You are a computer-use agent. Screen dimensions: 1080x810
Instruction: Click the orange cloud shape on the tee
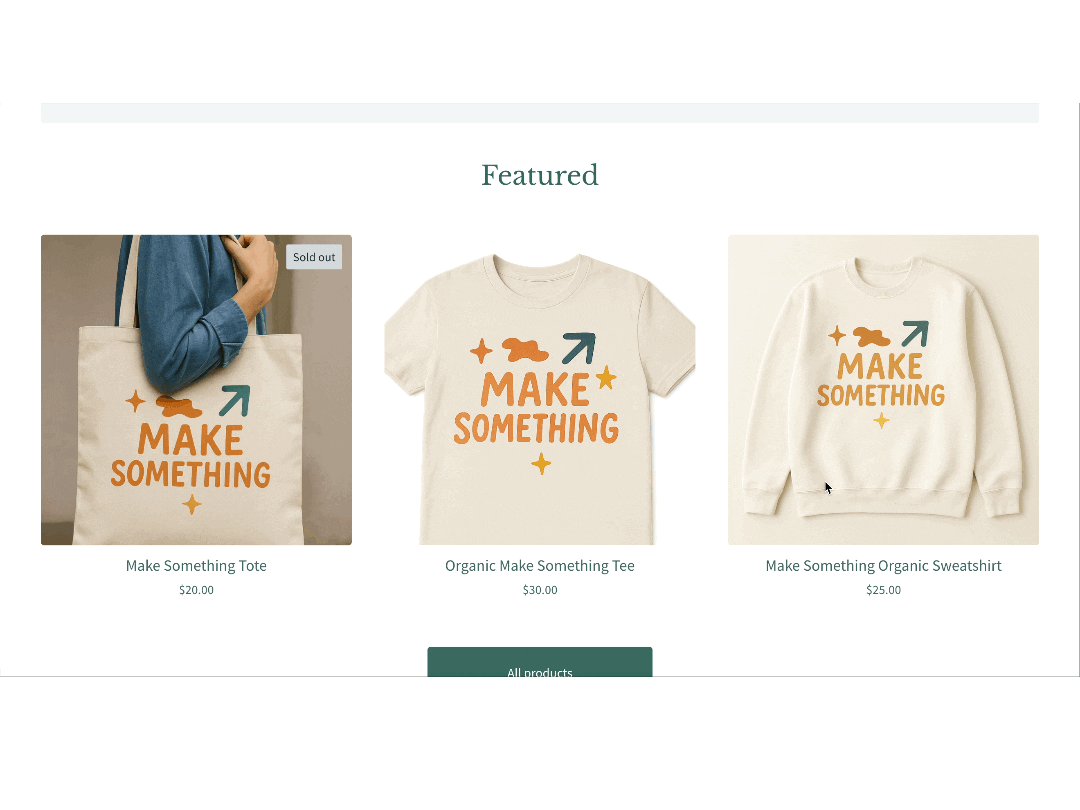click(525, 350)
